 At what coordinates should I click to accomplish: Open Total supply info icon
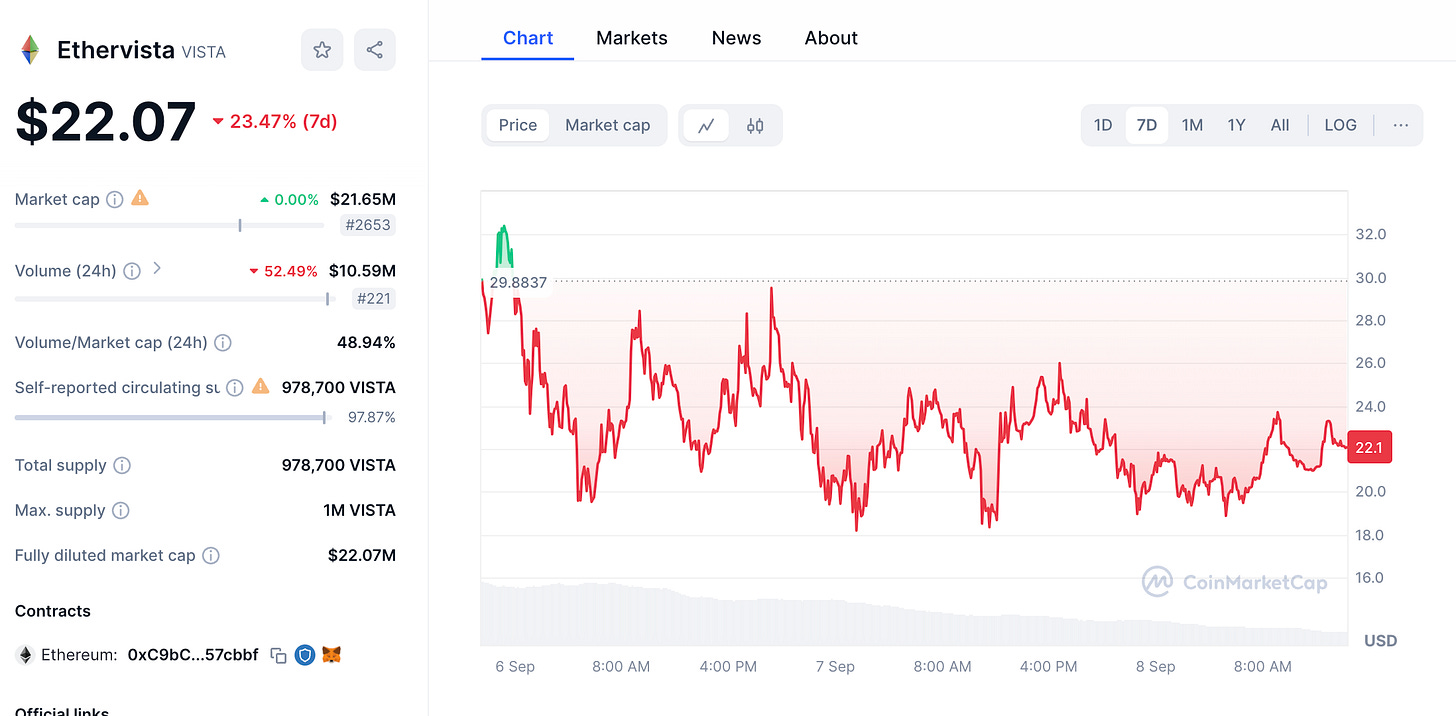tap(122, 466)
